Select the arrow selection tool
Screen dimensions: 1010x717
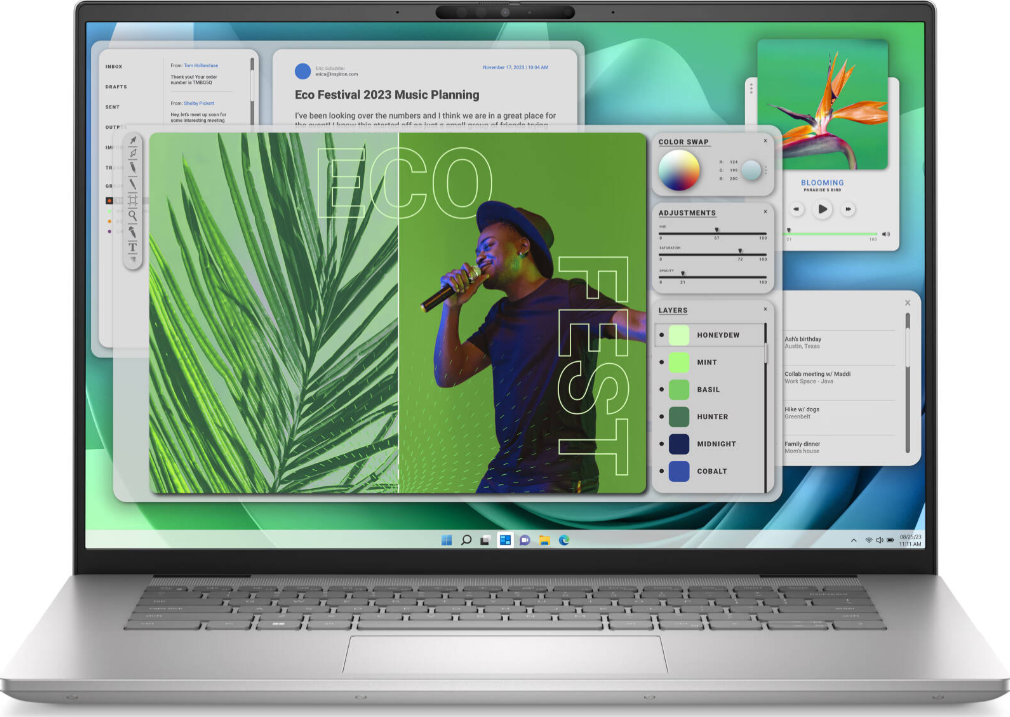point(132,141)
